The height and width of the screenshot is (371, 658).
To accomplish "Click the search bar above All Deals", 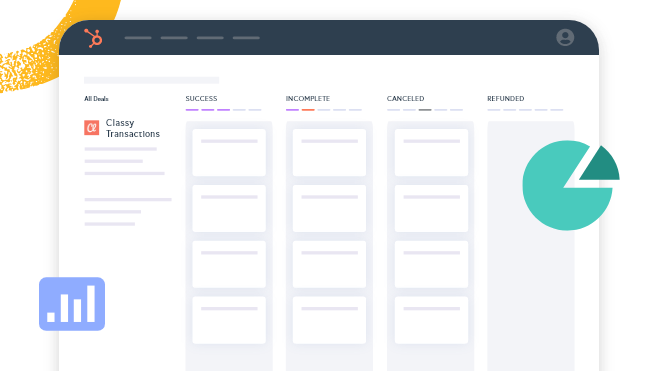I will [151, 80].
